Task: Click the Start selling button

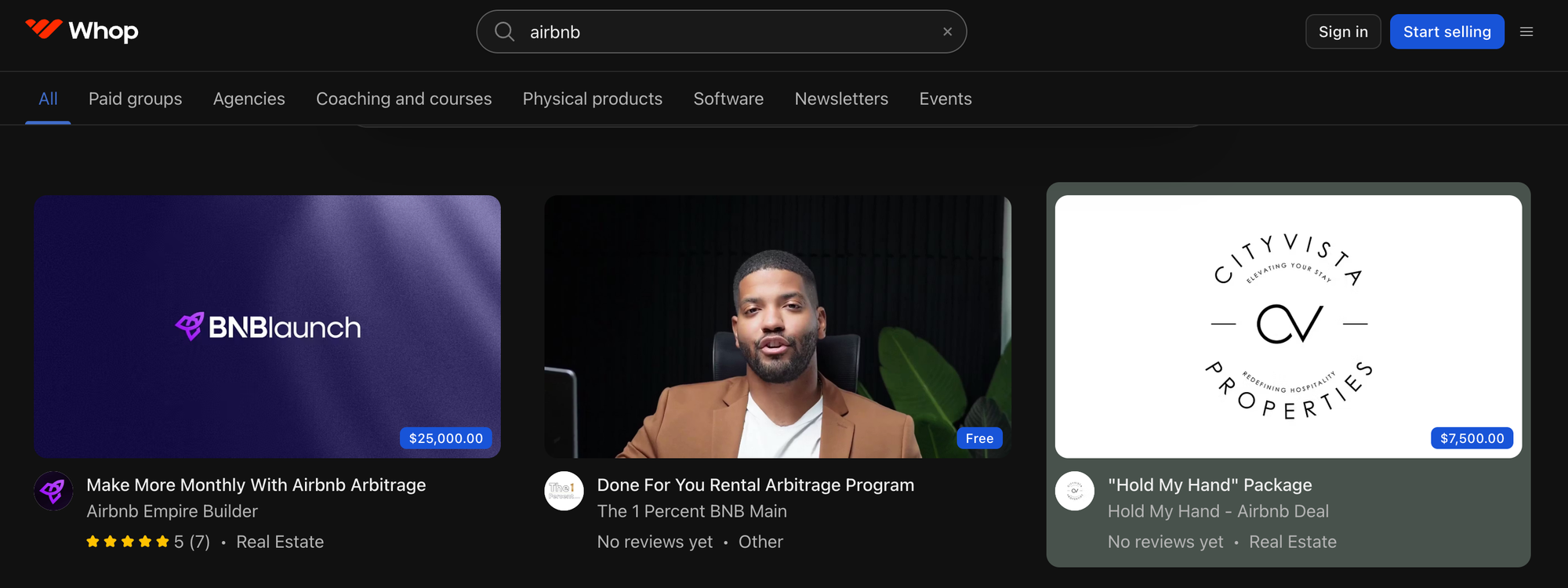Action: (x=1446, y=31)
